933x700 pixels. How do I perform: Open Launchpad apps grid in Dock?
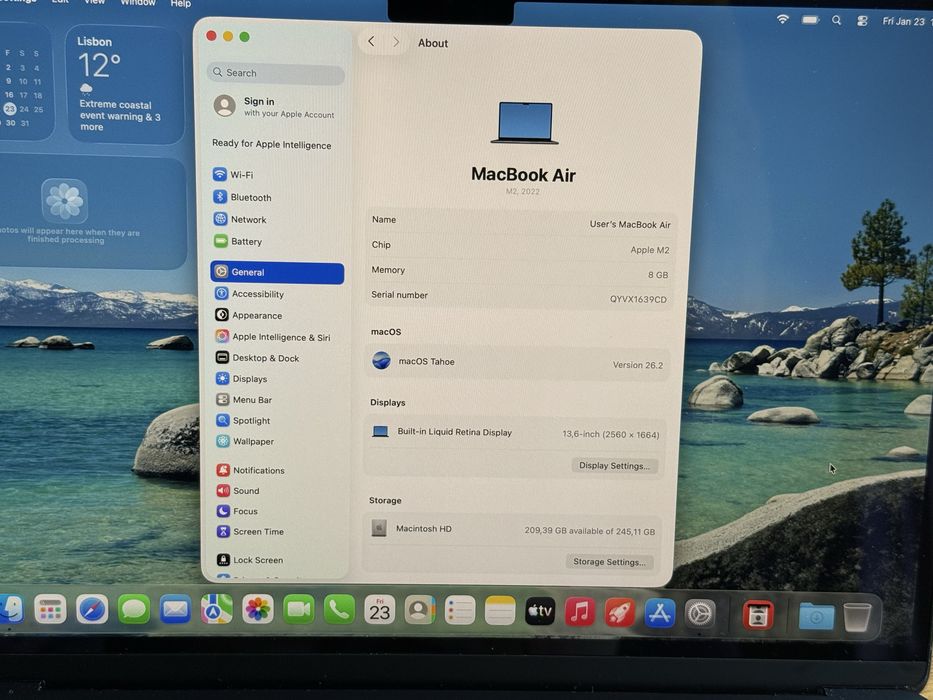point(50,610)
